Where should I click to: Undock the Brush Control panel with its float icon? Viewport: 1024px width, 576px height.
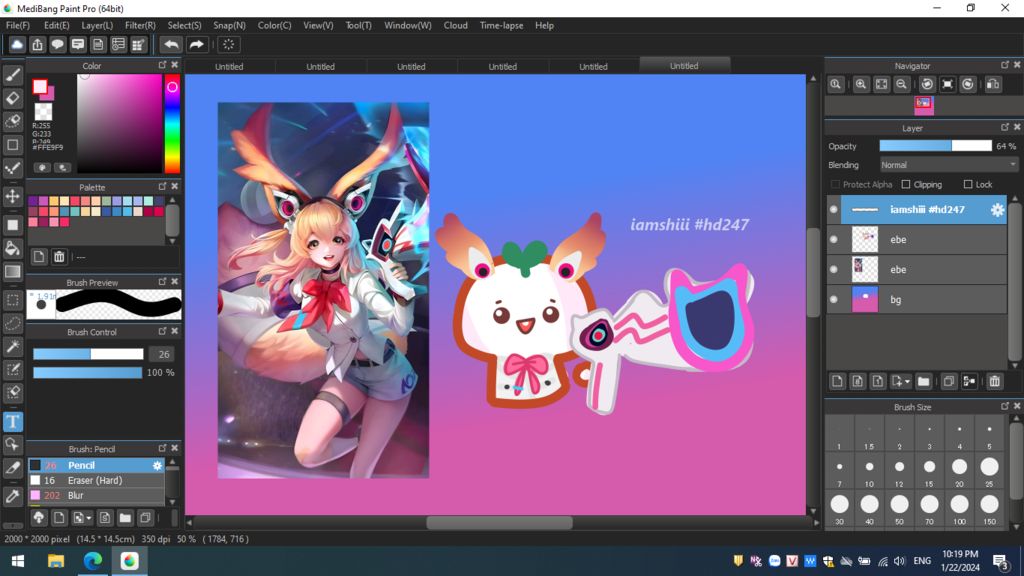click(162, 331)
